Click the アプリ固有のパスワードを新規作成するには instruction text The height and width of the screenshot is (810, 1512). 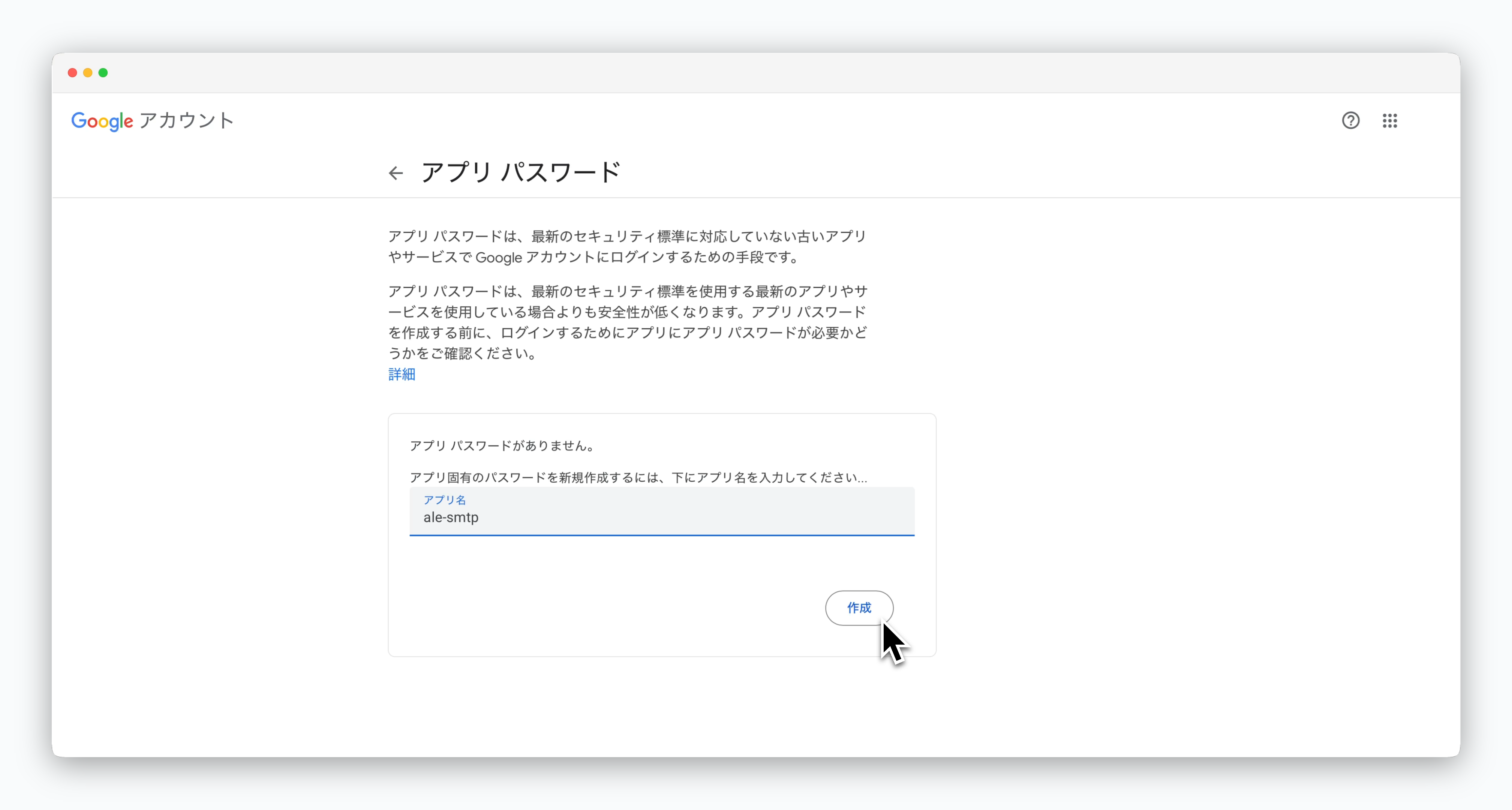[638, 477]
